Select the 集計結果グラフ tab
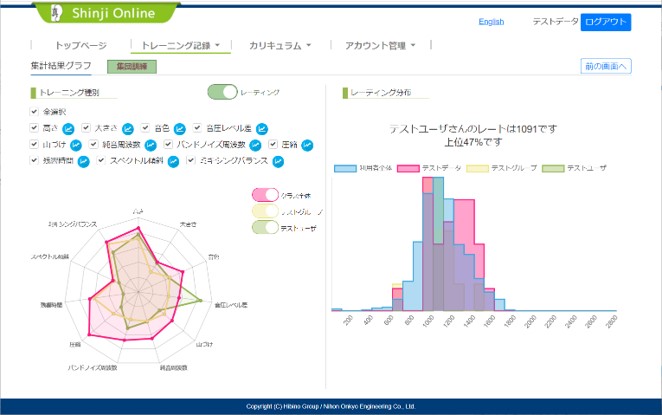The image size is (662, 415). point(61,66)
